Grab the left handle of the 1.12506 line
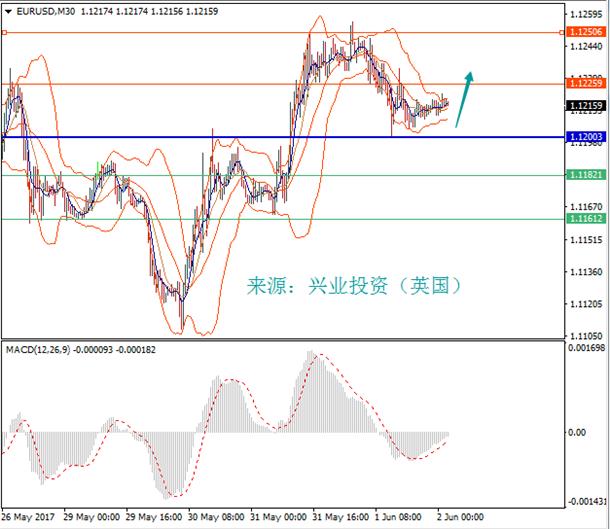The width and height of the screenshot is (610, 529). [4, 33]
